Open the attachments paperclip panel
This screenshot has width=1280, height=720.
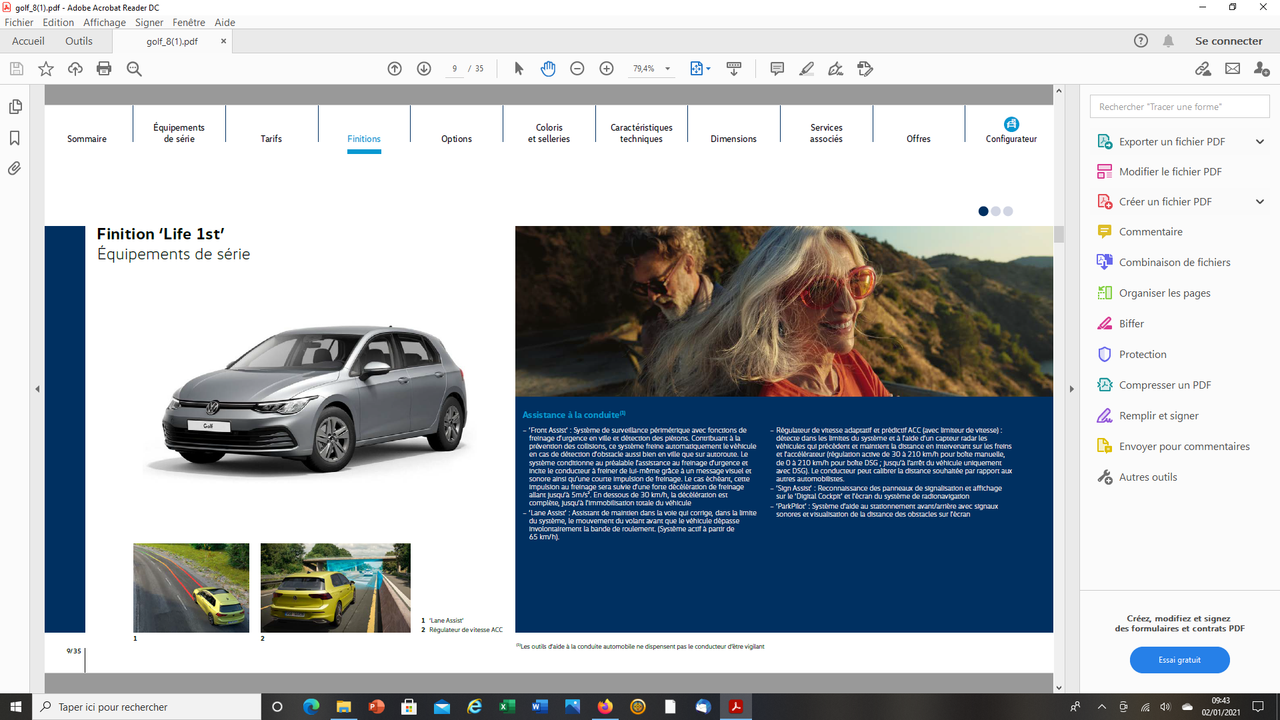(15, 169)
